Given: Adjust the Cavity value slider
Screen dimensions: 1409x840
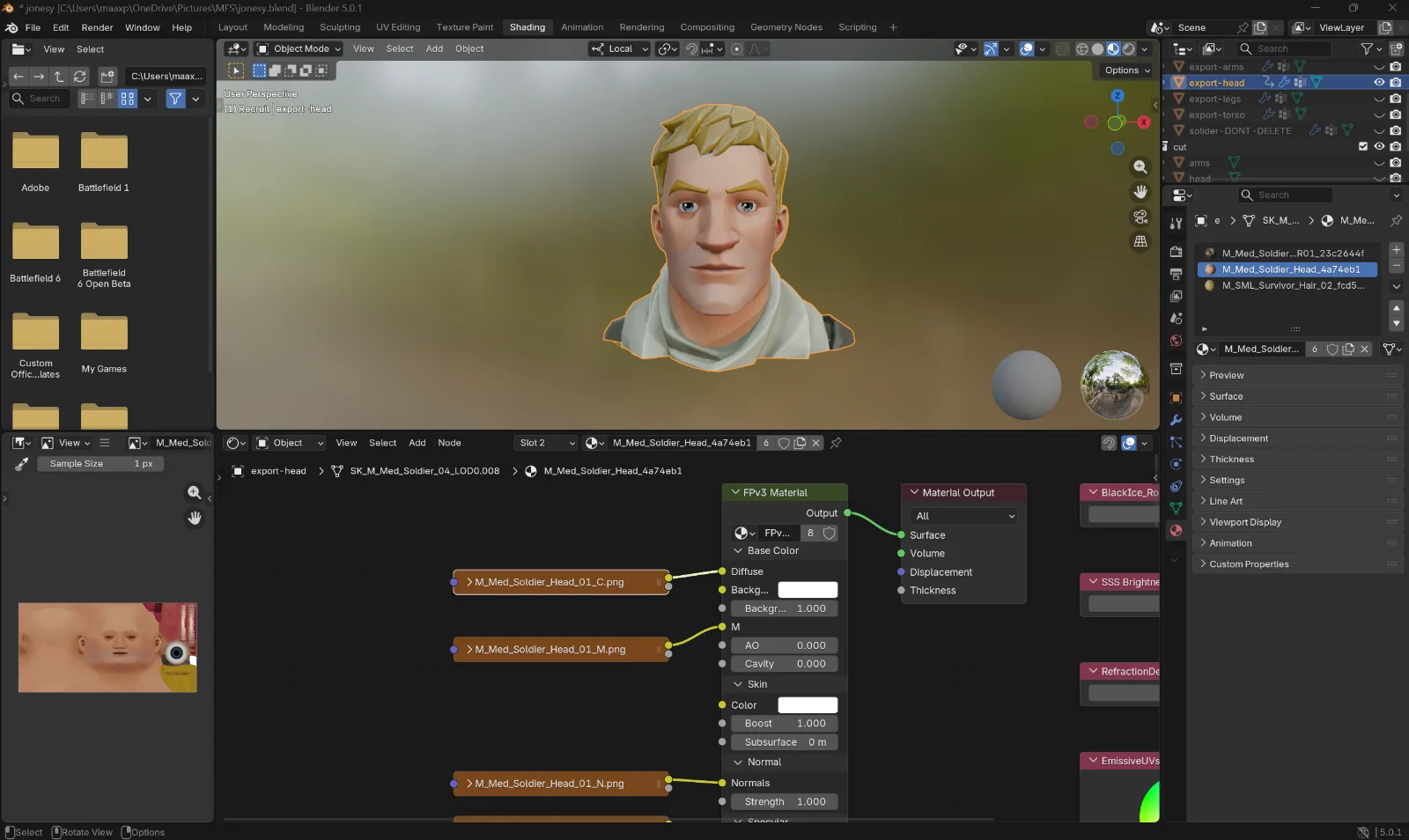Looking at the screenshot, I should coord(785,664).
